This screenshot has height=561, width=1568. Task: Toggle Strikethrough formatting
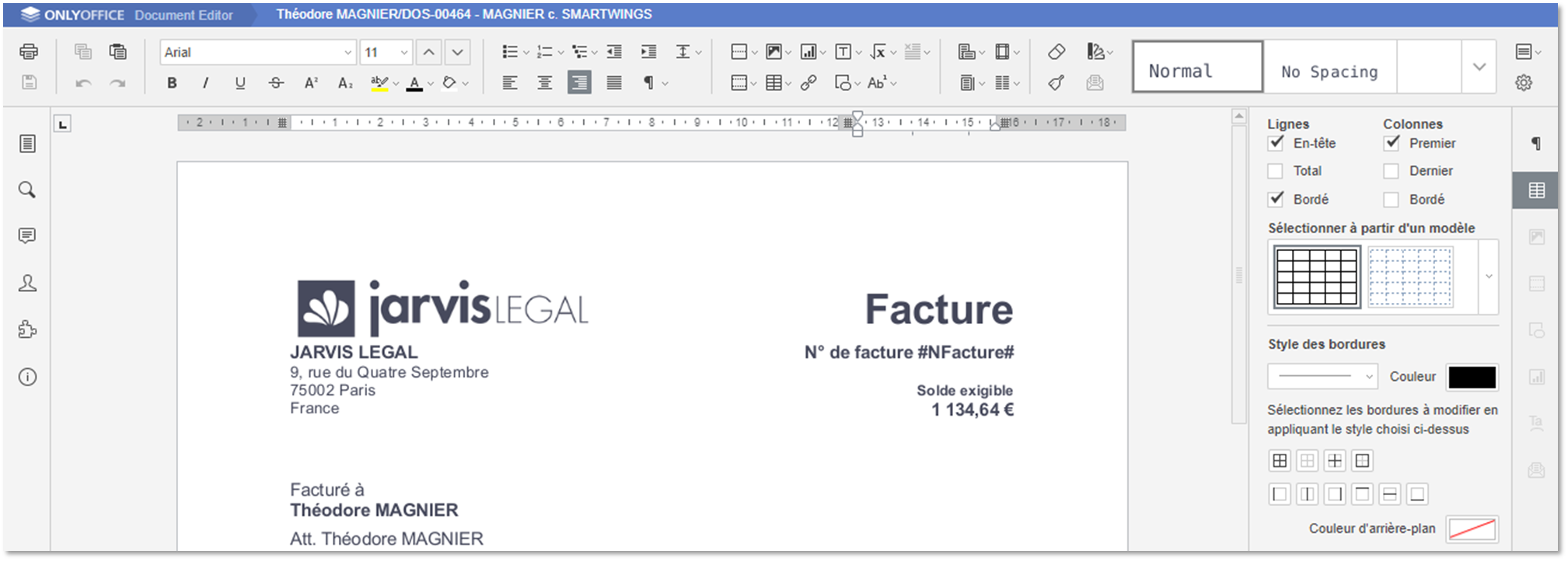point(276,82)
